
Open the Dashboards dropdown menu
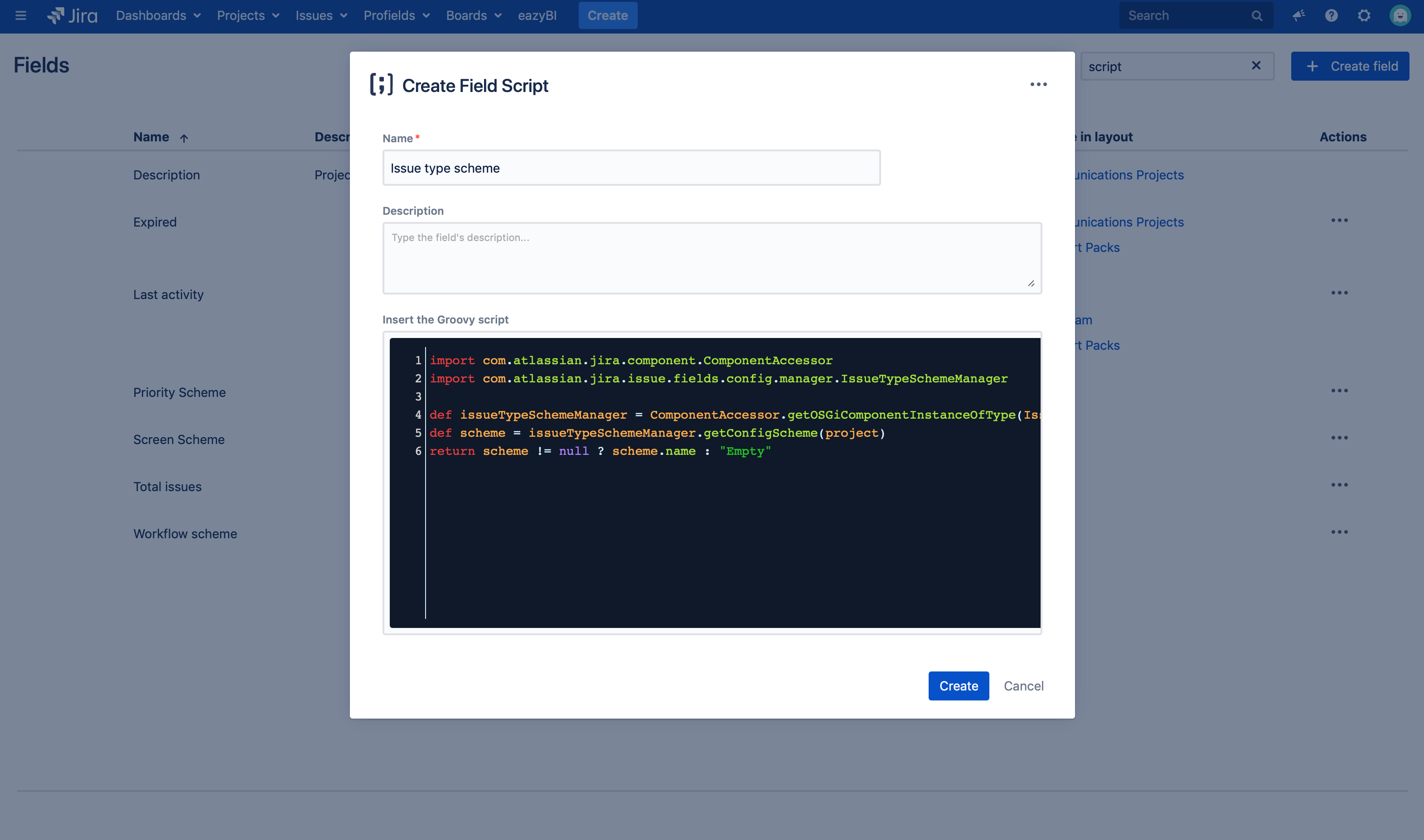tap(155, 15)
